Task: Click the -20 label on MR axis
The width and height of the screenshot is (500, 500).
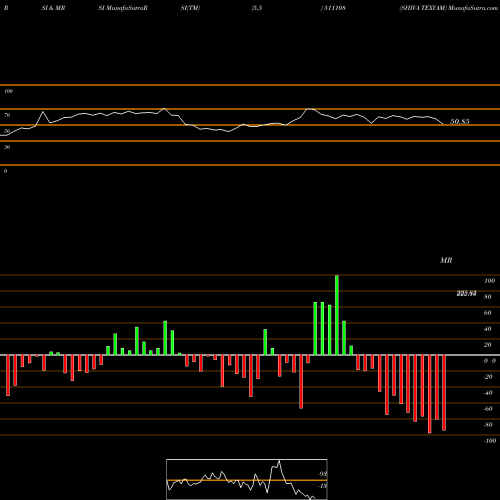Action: (488, 377)
